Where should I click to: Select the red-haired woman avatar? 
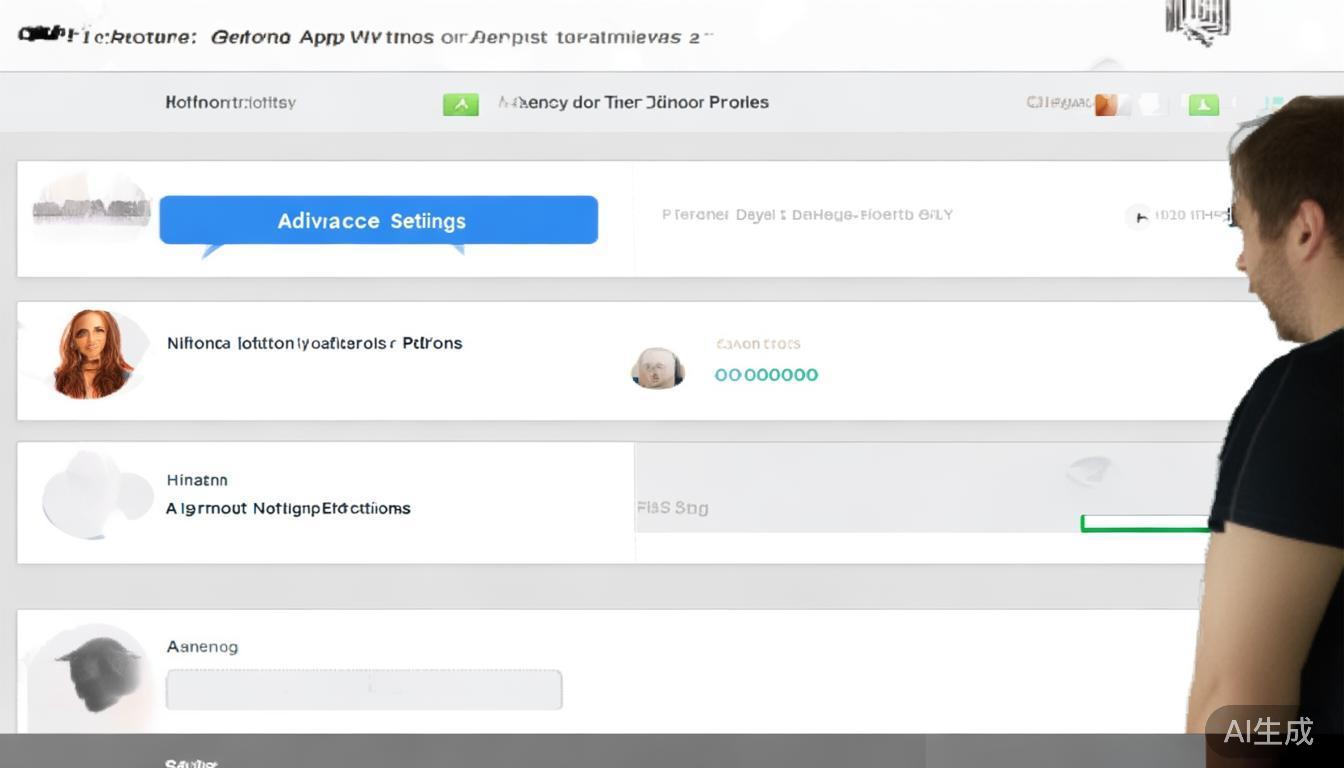[x=92, y=354]
